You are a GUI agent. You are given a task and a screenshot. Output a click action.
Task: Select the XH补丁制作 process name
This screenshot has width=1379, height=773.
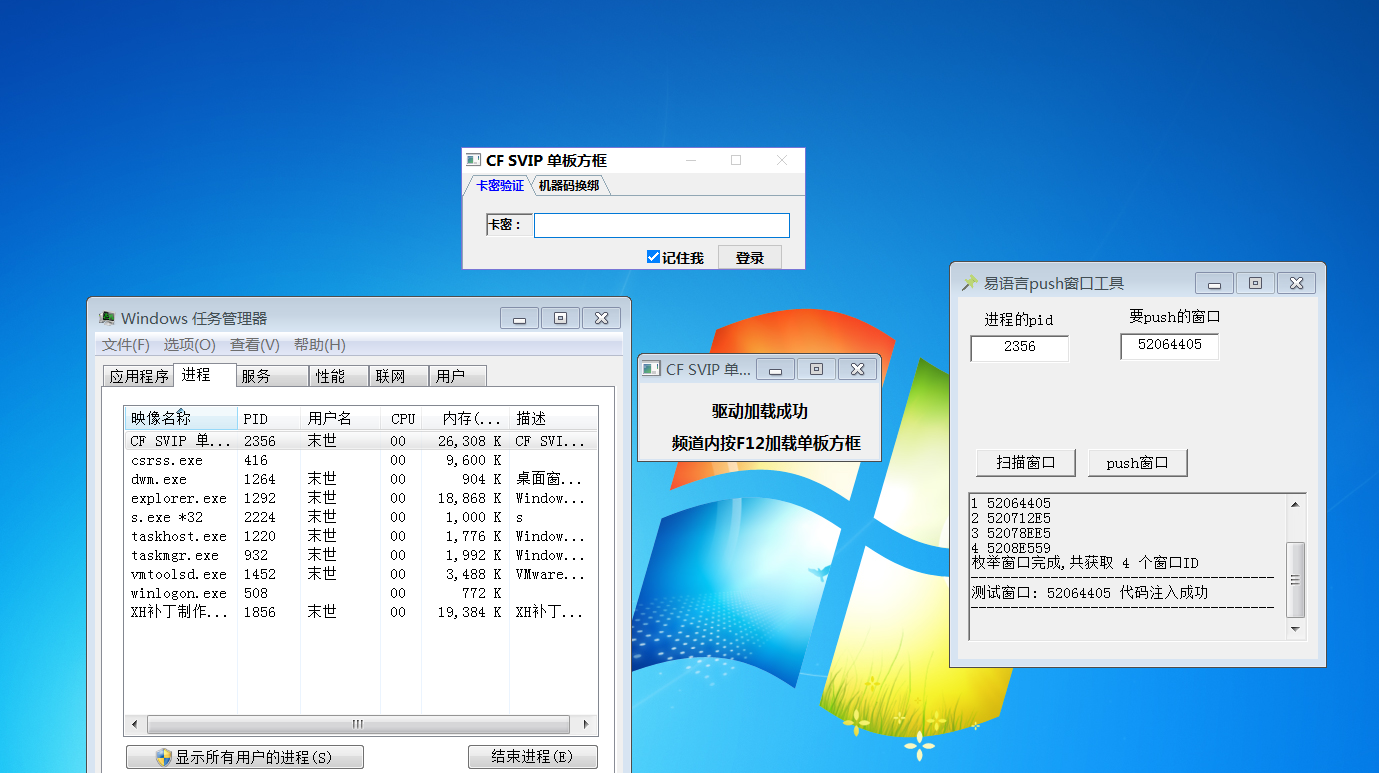click(181, 612)
